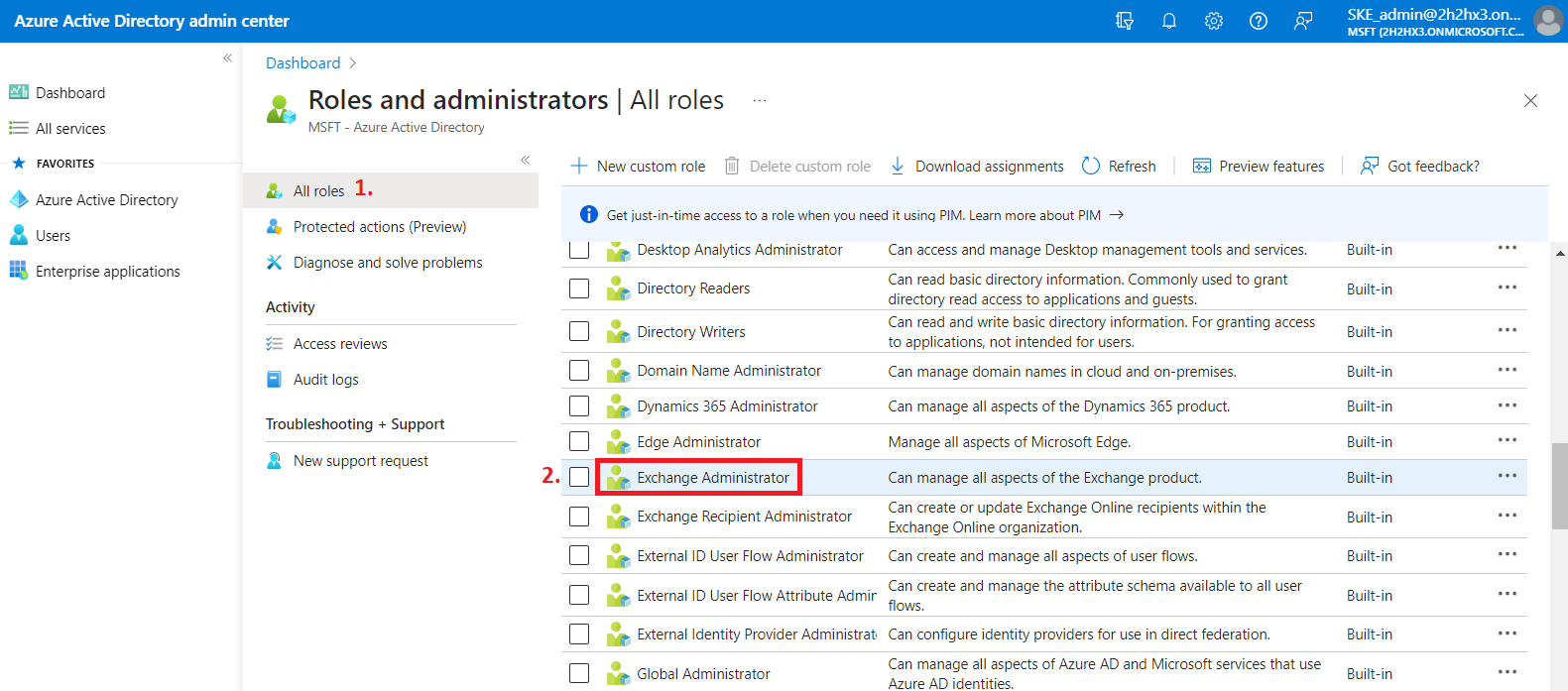Image resolution: width=1568 pixels, height=691 pixels.
Task: Open Audit logs menu item
Action: (325, 380)
